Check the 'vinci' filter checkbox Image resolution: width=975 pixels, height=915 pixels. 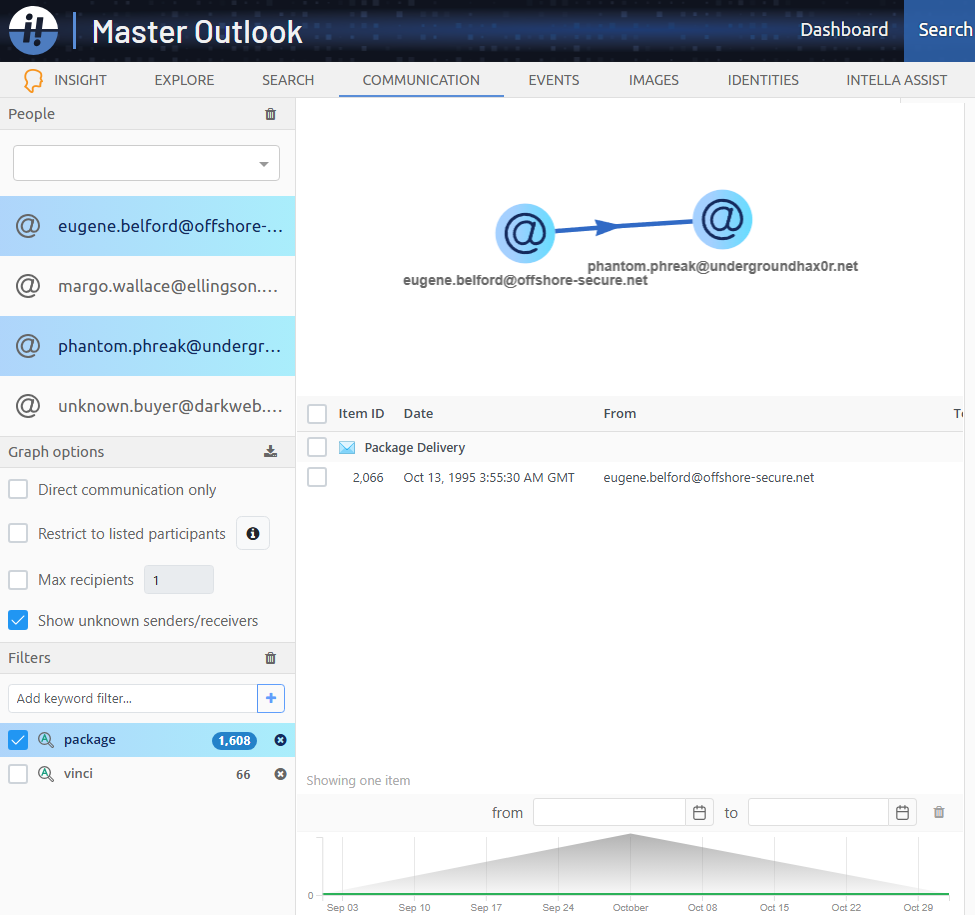click(x=18, y=774)
